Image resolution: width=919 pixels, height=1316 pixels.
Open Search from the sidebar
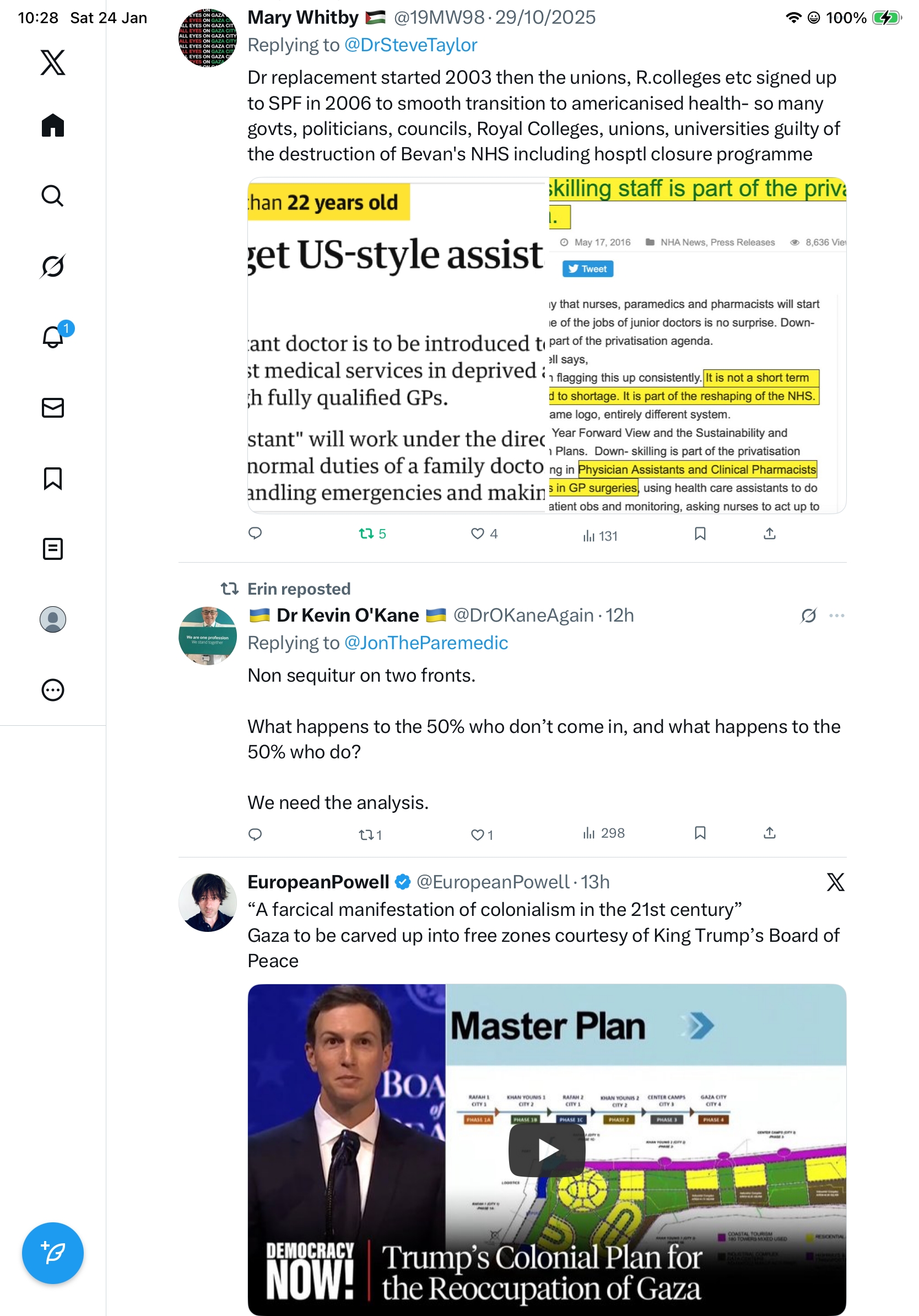53,196
